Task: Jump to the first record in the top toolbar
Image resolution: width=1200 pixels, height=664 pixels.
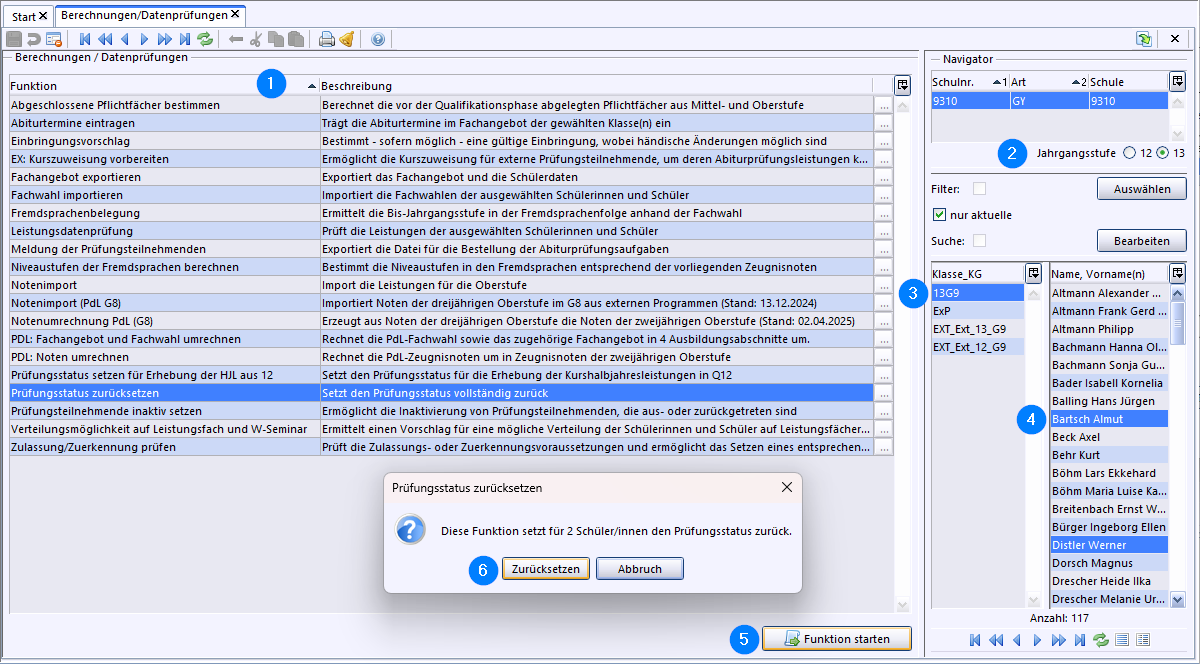Action: (85, 40)
